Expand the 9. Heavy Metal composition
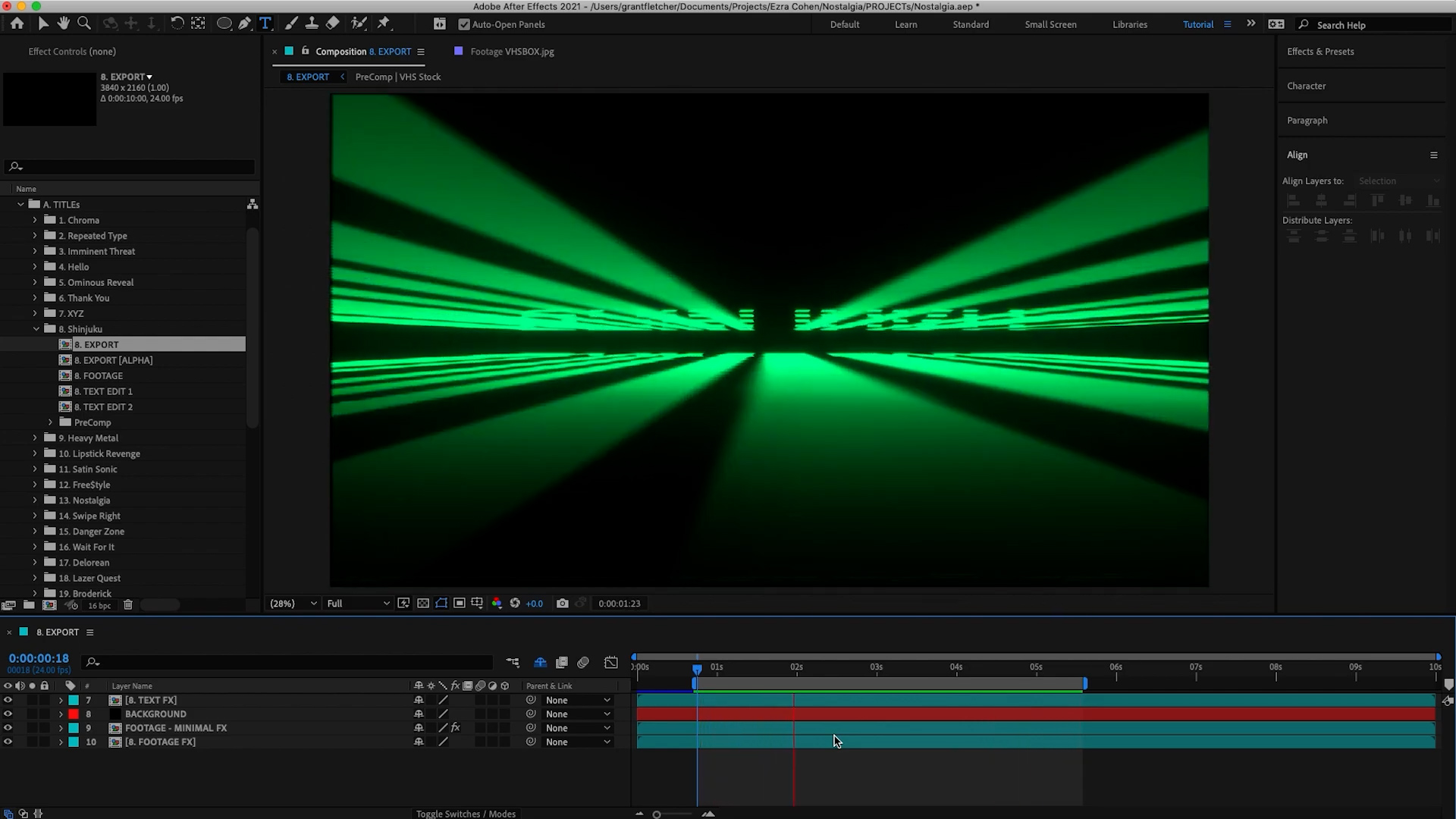This screenshot has height=819, width=1456. pyautogui.click(x=35, y=437)
